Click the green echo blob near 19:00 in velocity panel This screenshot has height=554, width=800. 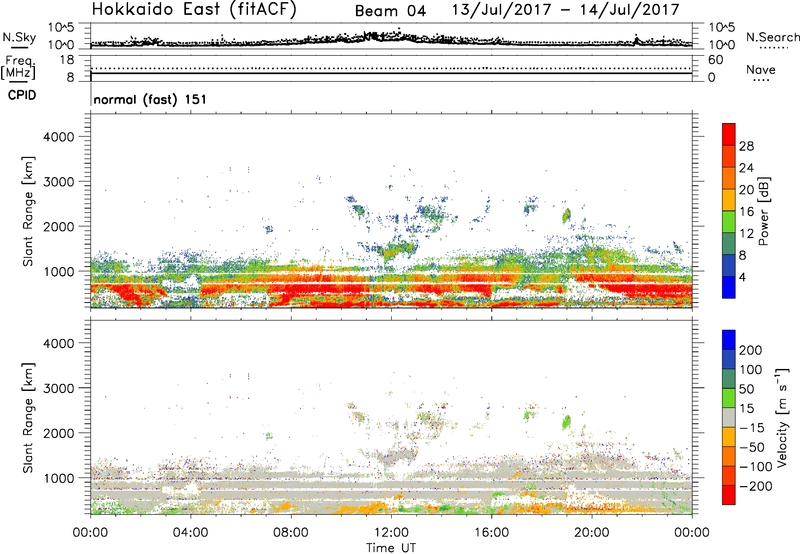click(566, 422)
